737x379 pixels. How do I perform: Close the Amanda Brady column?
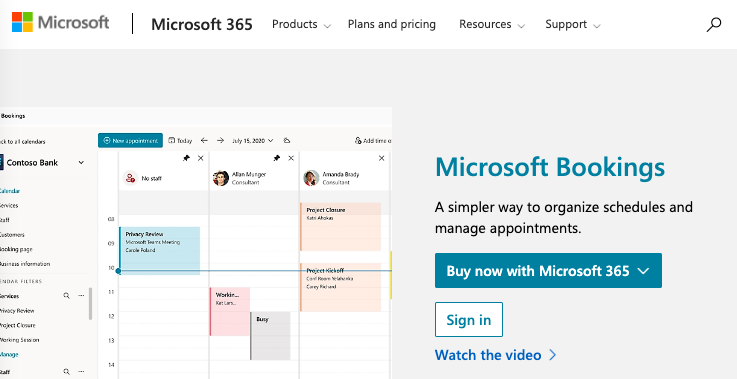382,158
